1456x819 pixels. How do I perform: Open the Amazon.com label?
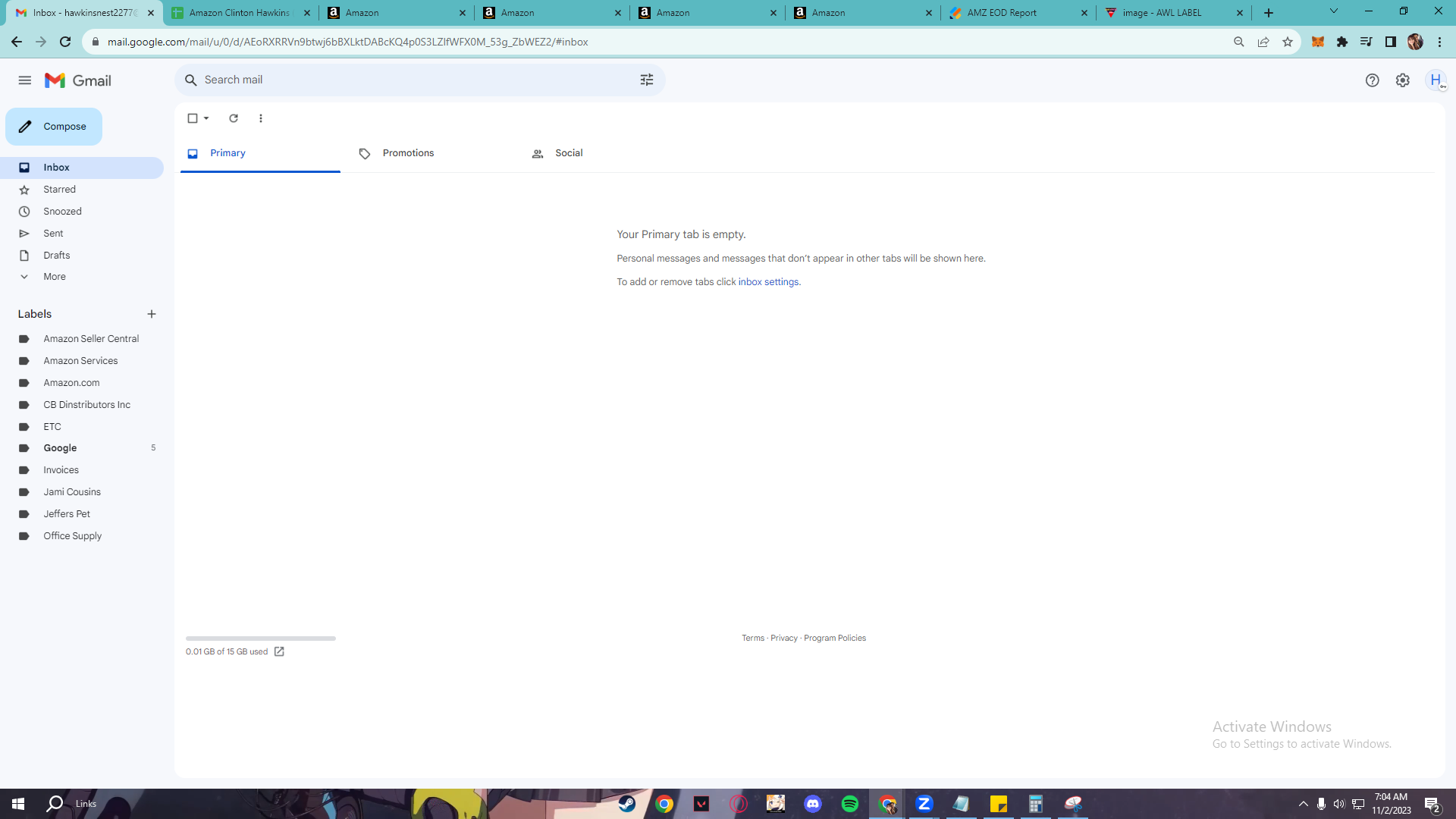(82, 383)
